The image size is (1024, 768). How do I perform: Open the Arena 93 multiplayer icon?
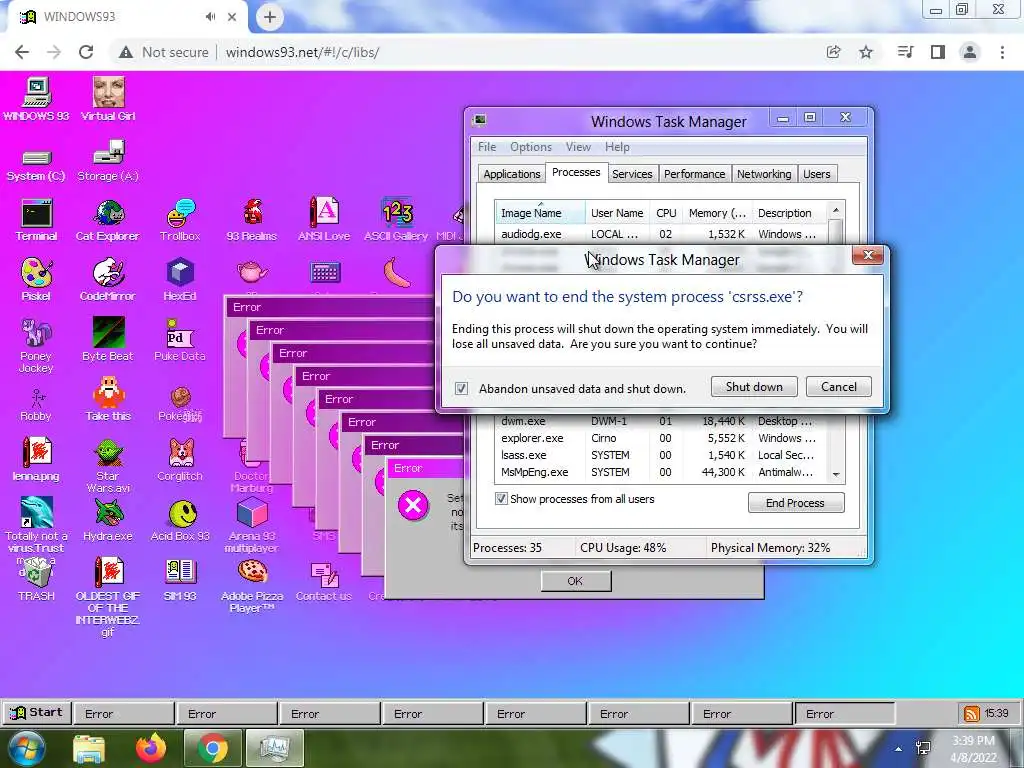pyautogui.click(x=252, y=525)
